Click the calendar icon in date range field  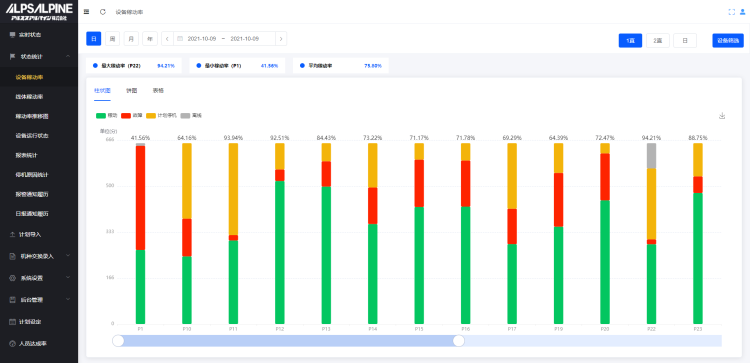click(180, 39)
